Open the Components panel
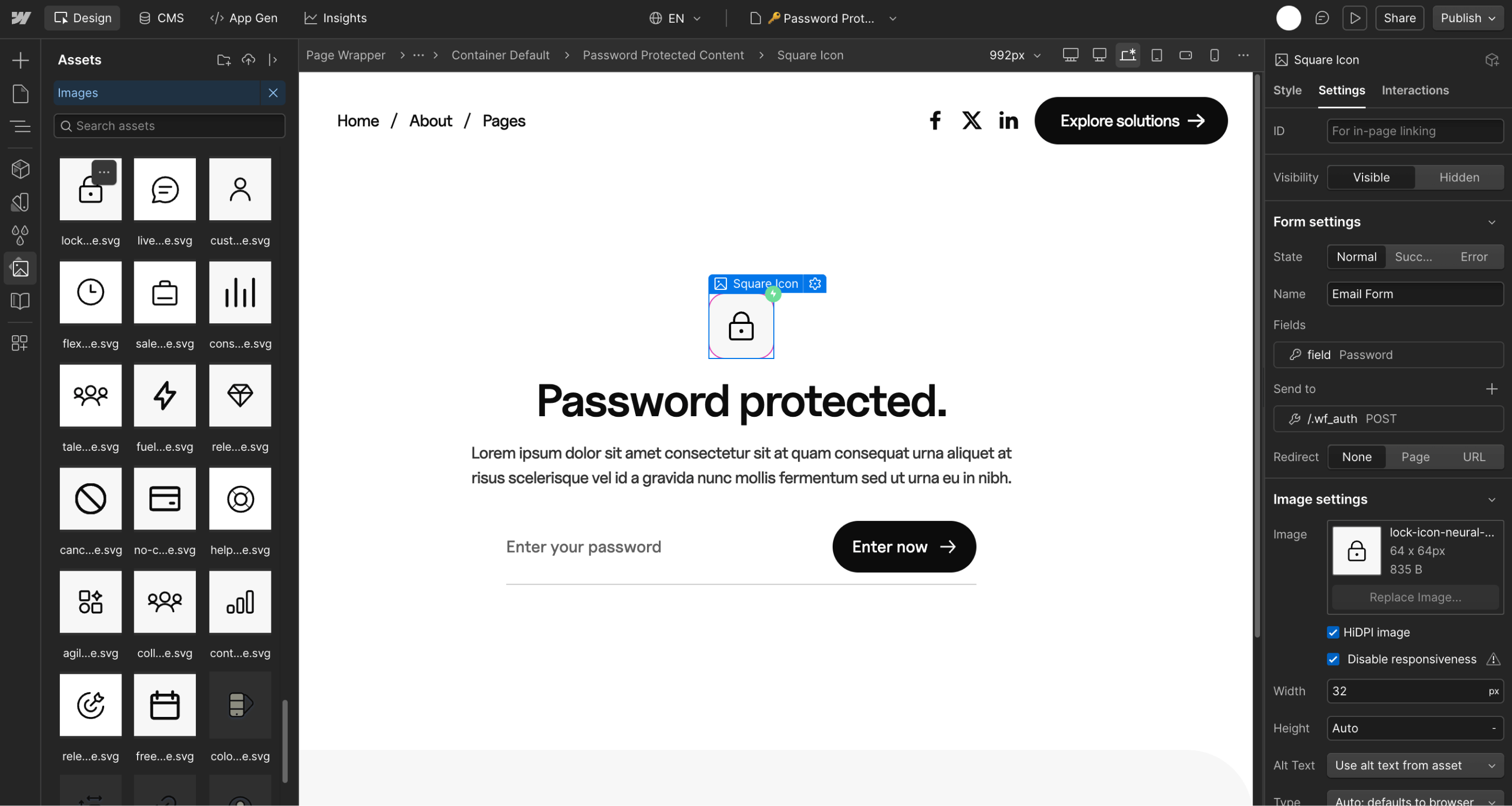The width and height of the screenshot is (1512, 806). coord(20,169)
